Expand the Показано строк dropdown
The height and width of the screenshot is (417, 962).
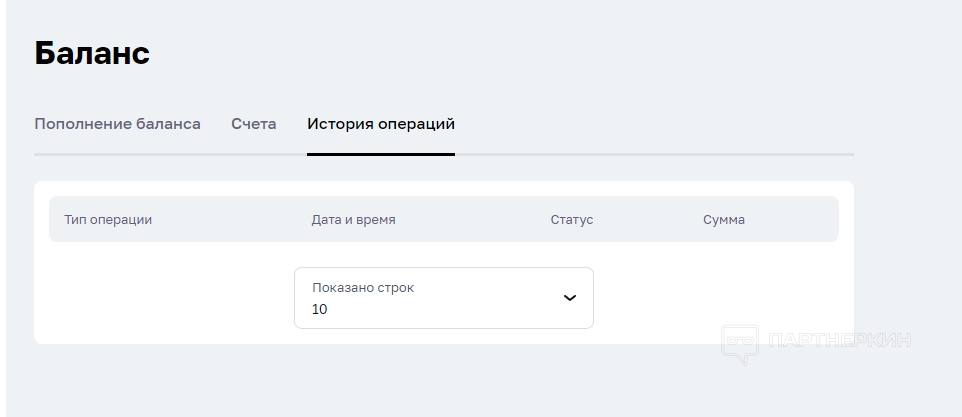tap(443, 298)
